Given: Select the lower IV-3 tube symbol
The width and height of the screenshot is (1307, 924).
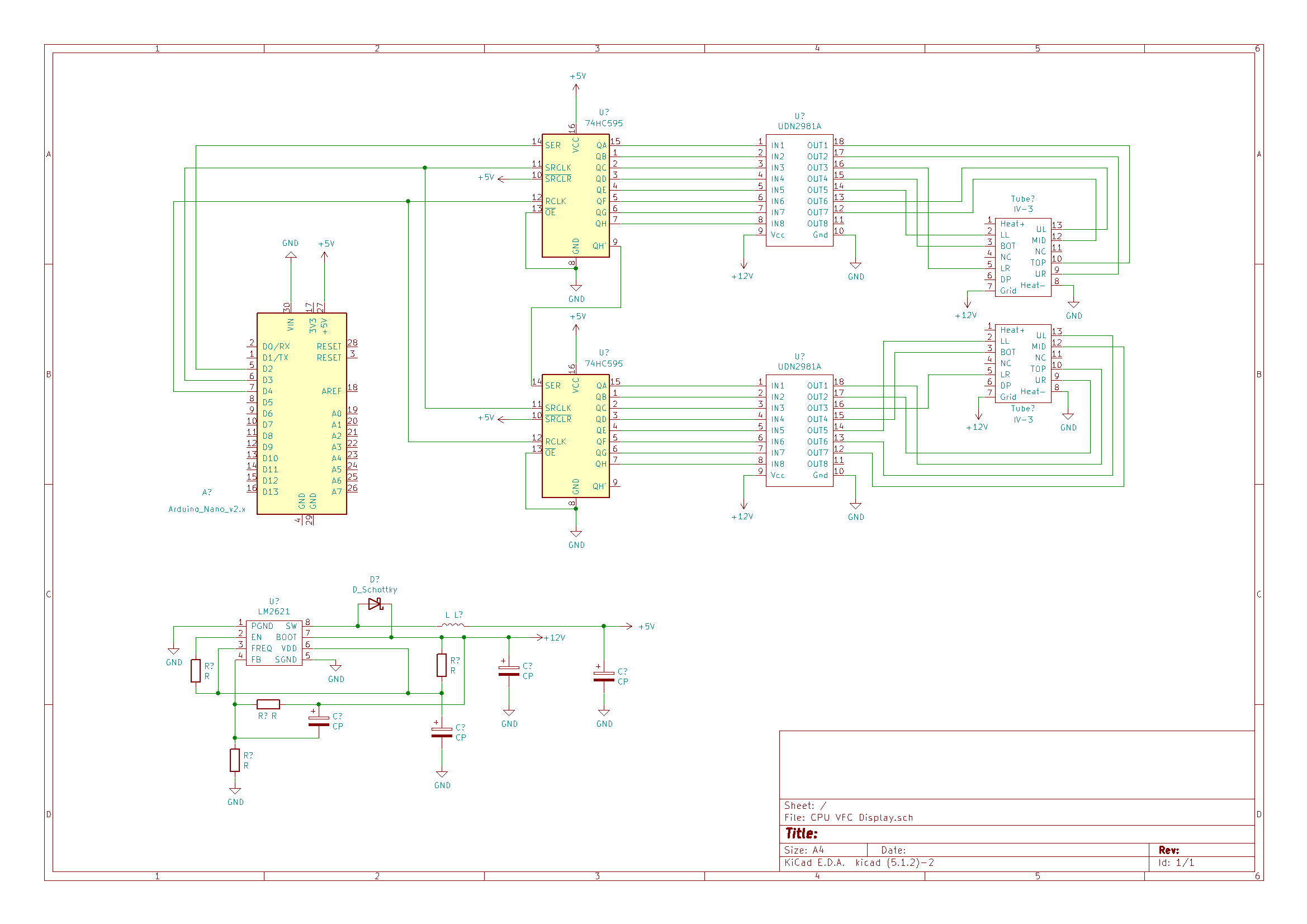Looking at the screenshot, I should pyautogui.click(x=1023, y=363).
